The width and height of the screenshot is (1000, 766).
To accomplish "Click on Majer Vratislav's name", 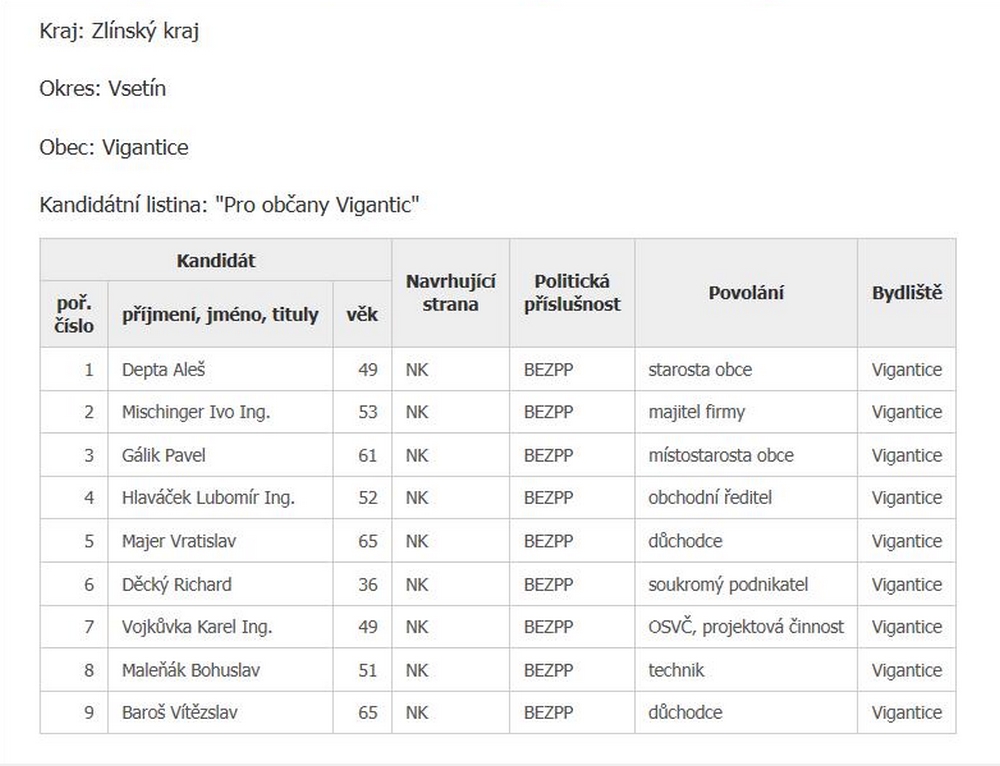I will pos(179,541).
